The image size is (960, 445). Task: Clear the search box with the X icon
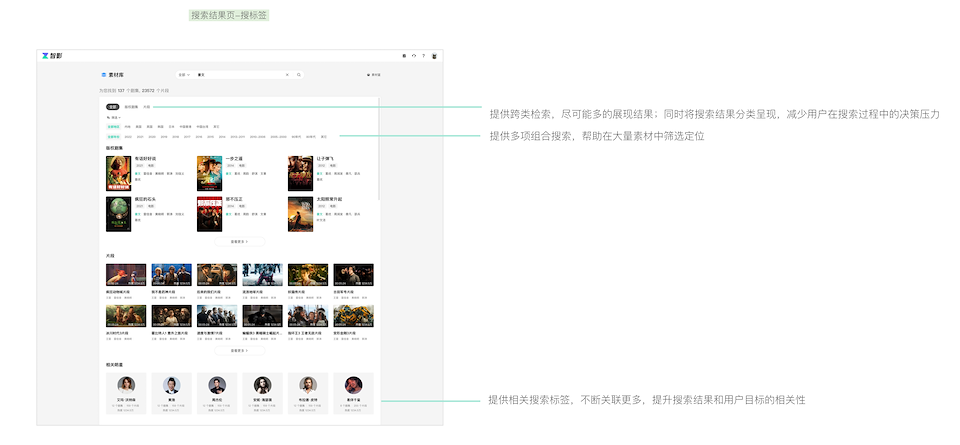click(x=287, y=75)
